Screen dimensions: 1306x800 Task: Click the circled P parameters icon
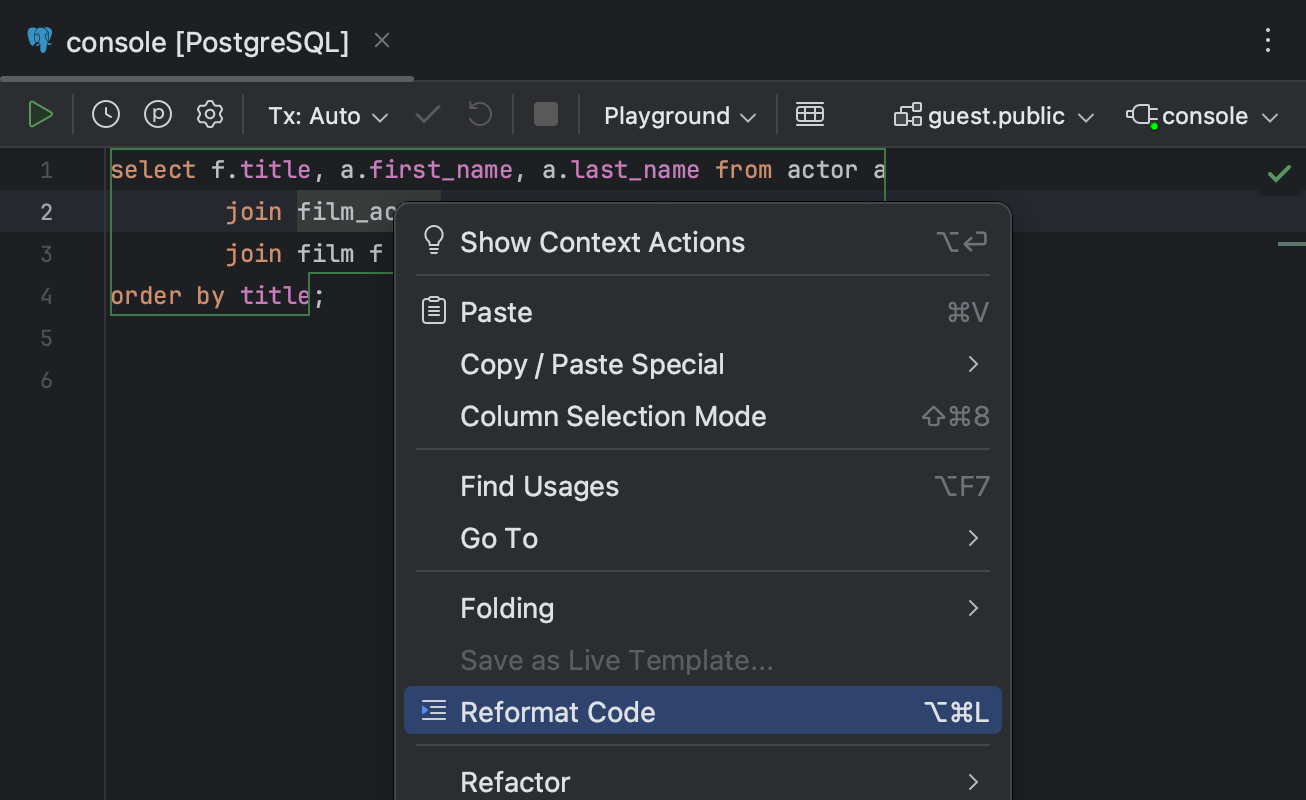[157, 114]
